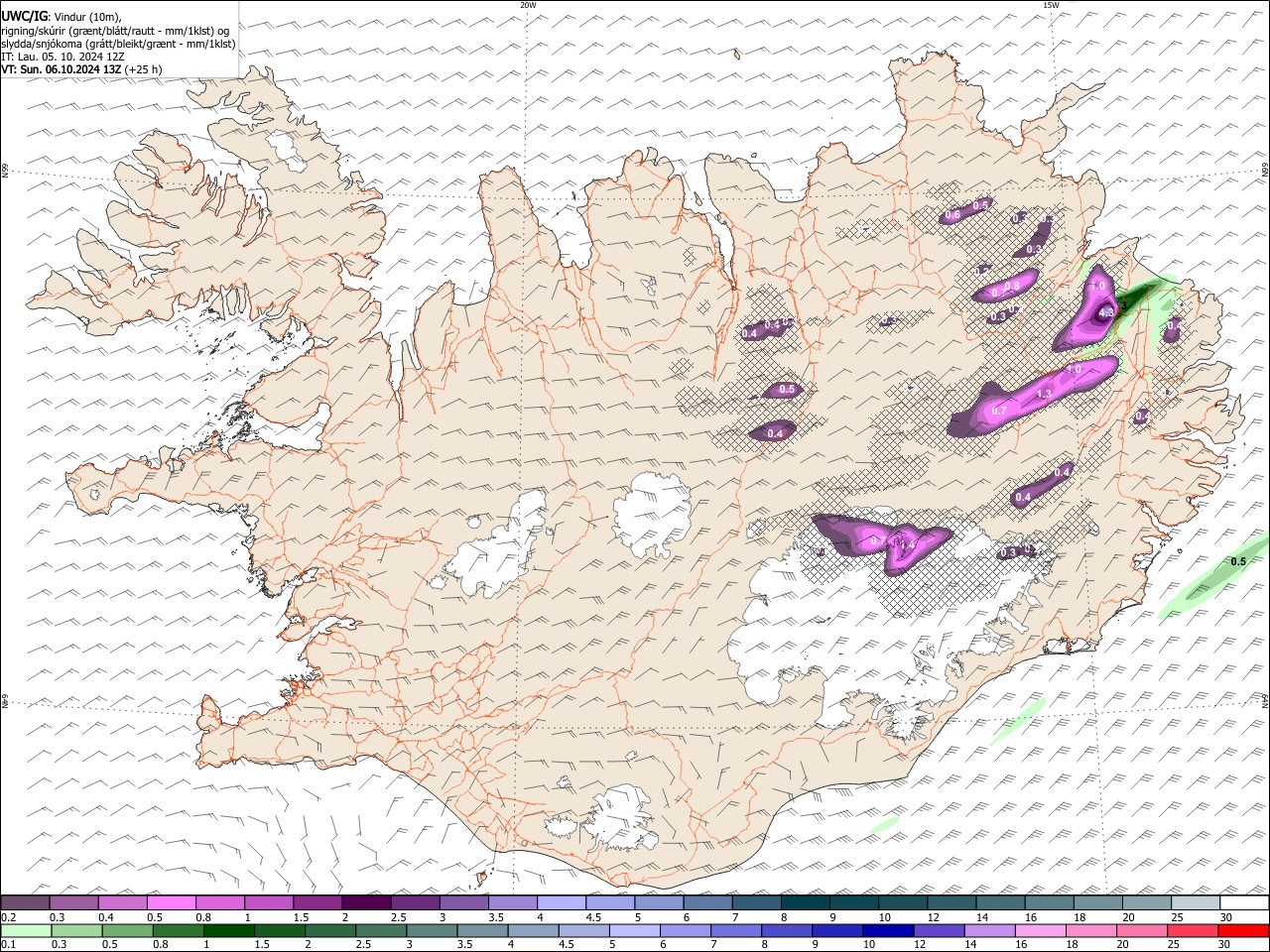Screen dimensions: 1270x952
Task: Pick the very dark purple swatch after '2' in top row
Action: point(366,902)
